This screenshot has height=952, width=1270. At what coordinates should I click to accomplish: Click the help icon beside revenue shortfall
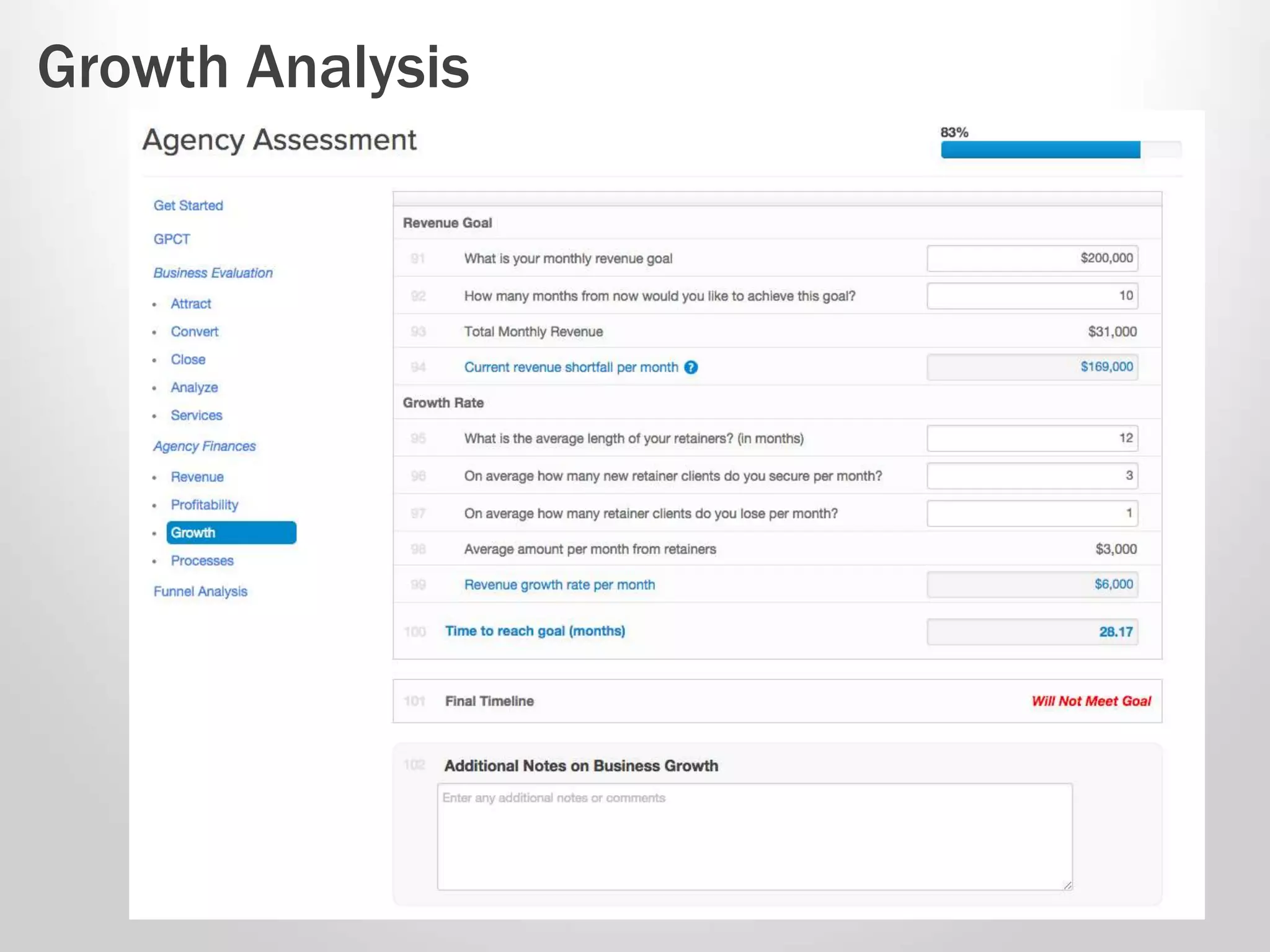(x=691, y=368)
